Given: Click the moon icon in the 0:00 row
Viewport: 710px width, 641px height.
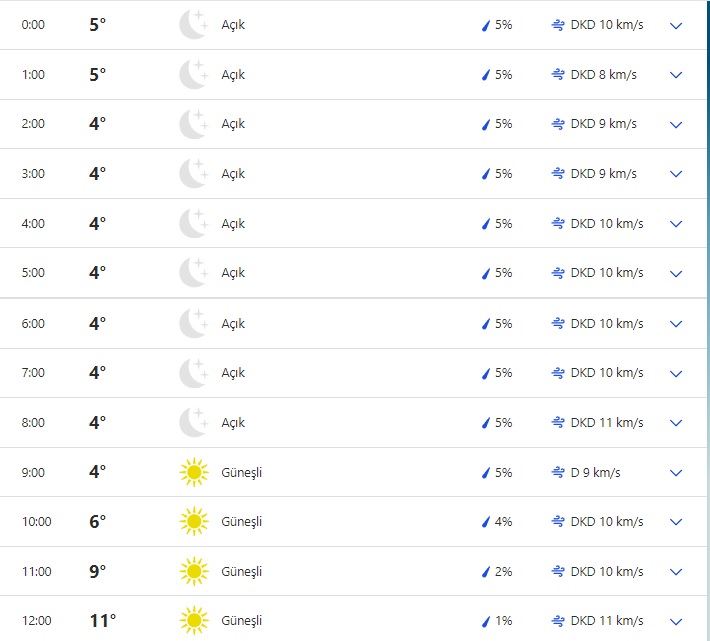Looking at the screenshot, I should [192, 25].
